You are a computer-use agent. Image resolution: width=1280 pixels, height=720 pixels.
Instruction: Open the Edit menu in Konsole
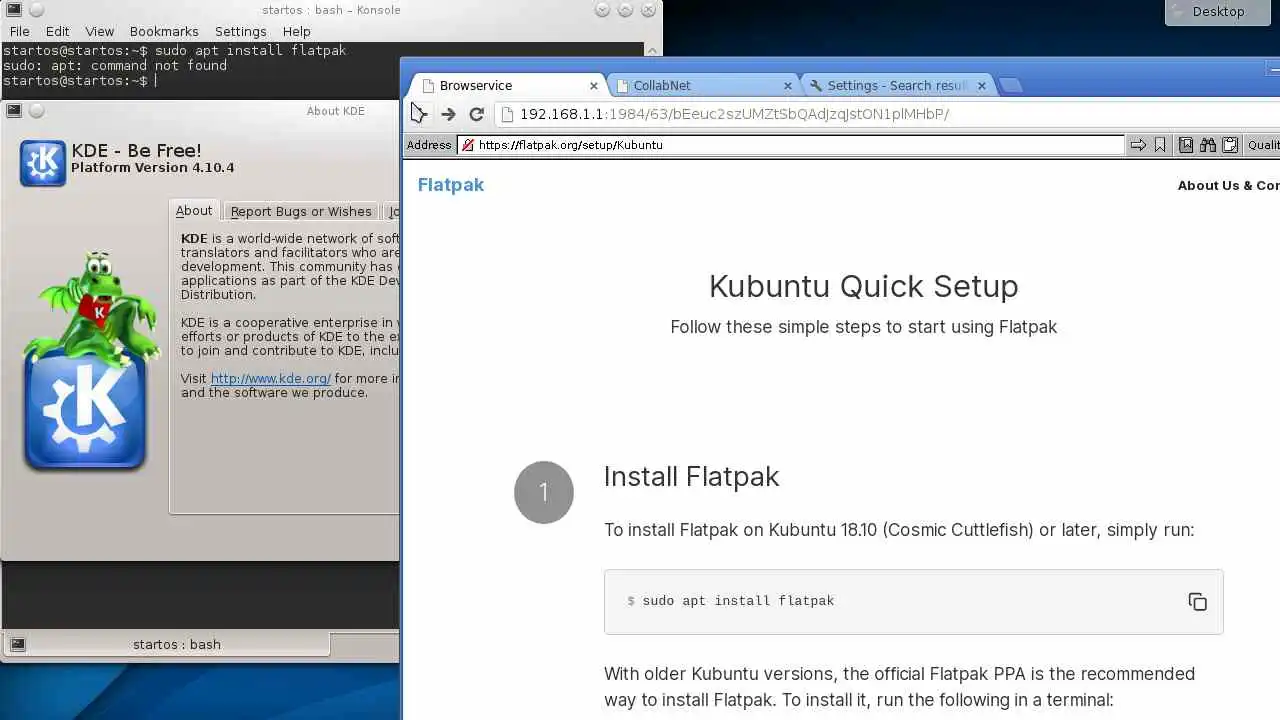coord(57,31)
